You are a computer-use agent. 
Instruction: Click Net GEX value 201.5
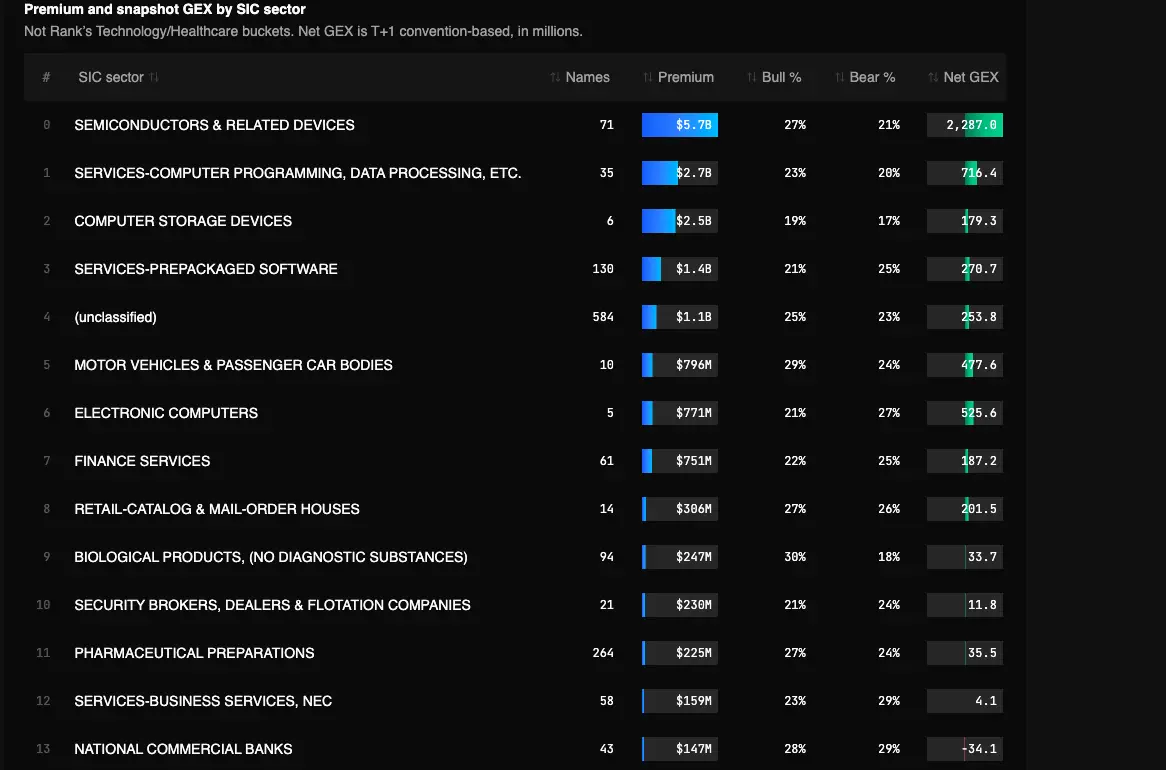tap(964, 509)
